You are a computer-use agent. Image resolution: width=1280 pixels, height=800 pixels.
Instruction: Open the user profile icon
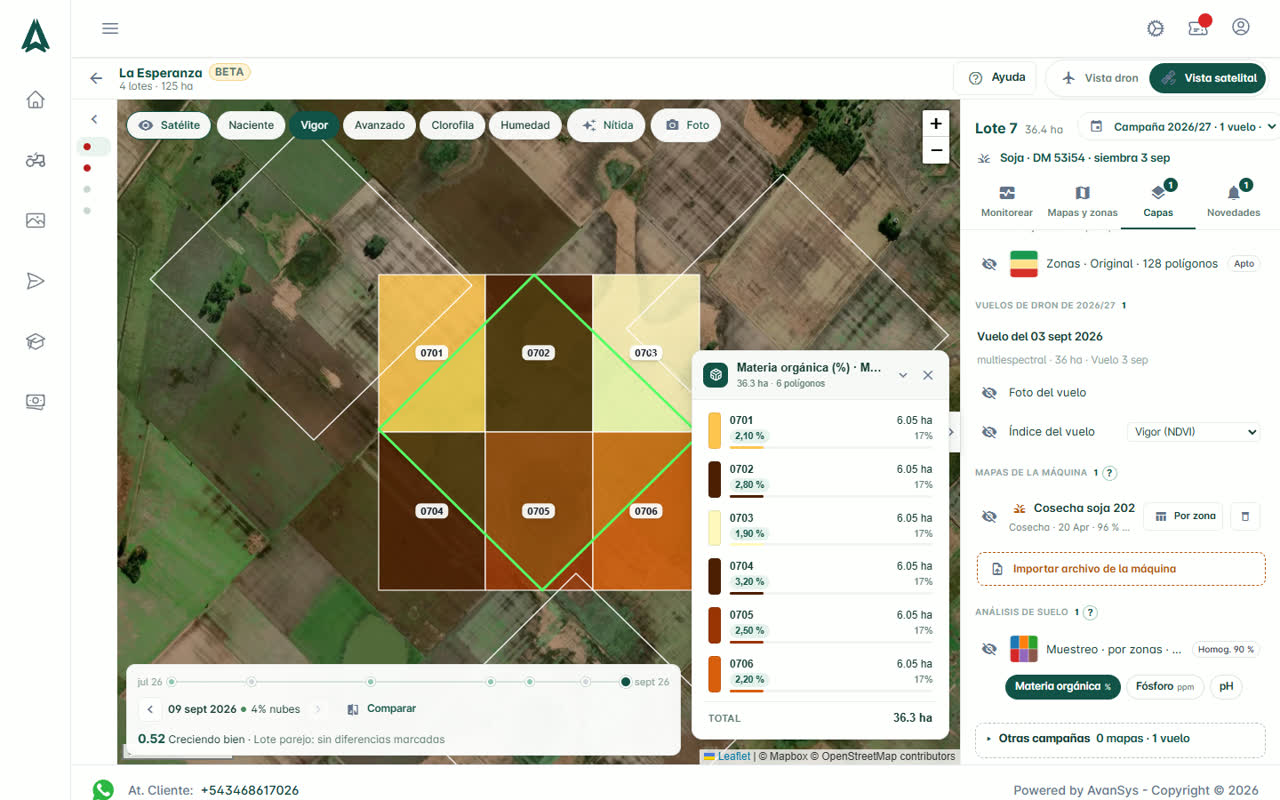point(1241,27)
